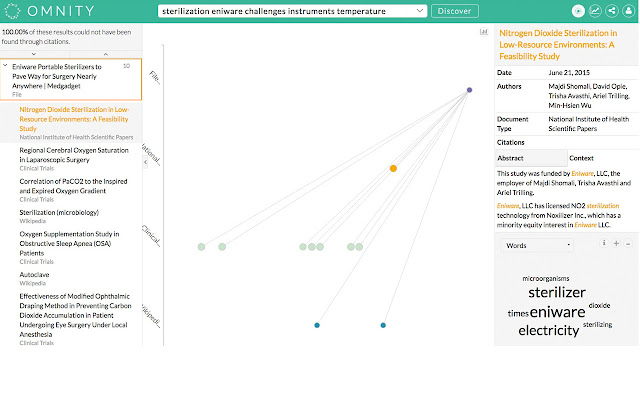Image resolution: width=640 pixels, height=400 pixels.
Task: Click the highlighted 'sterilization' word in abstract
Action: pos(602,206)
